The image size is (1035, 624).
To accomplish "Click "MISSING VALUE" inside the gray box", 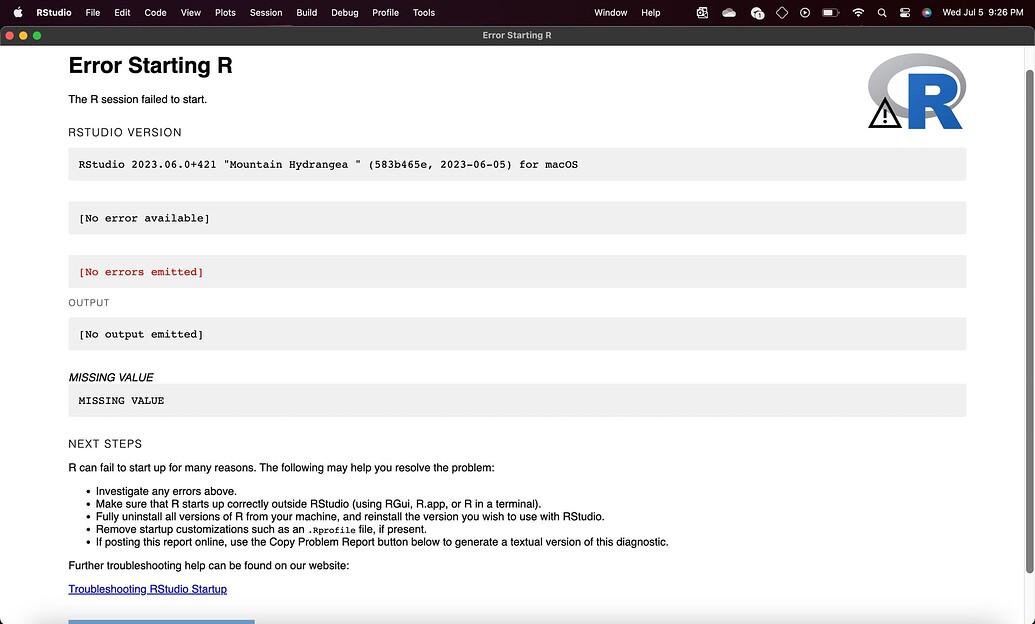I will coord(121,401).
